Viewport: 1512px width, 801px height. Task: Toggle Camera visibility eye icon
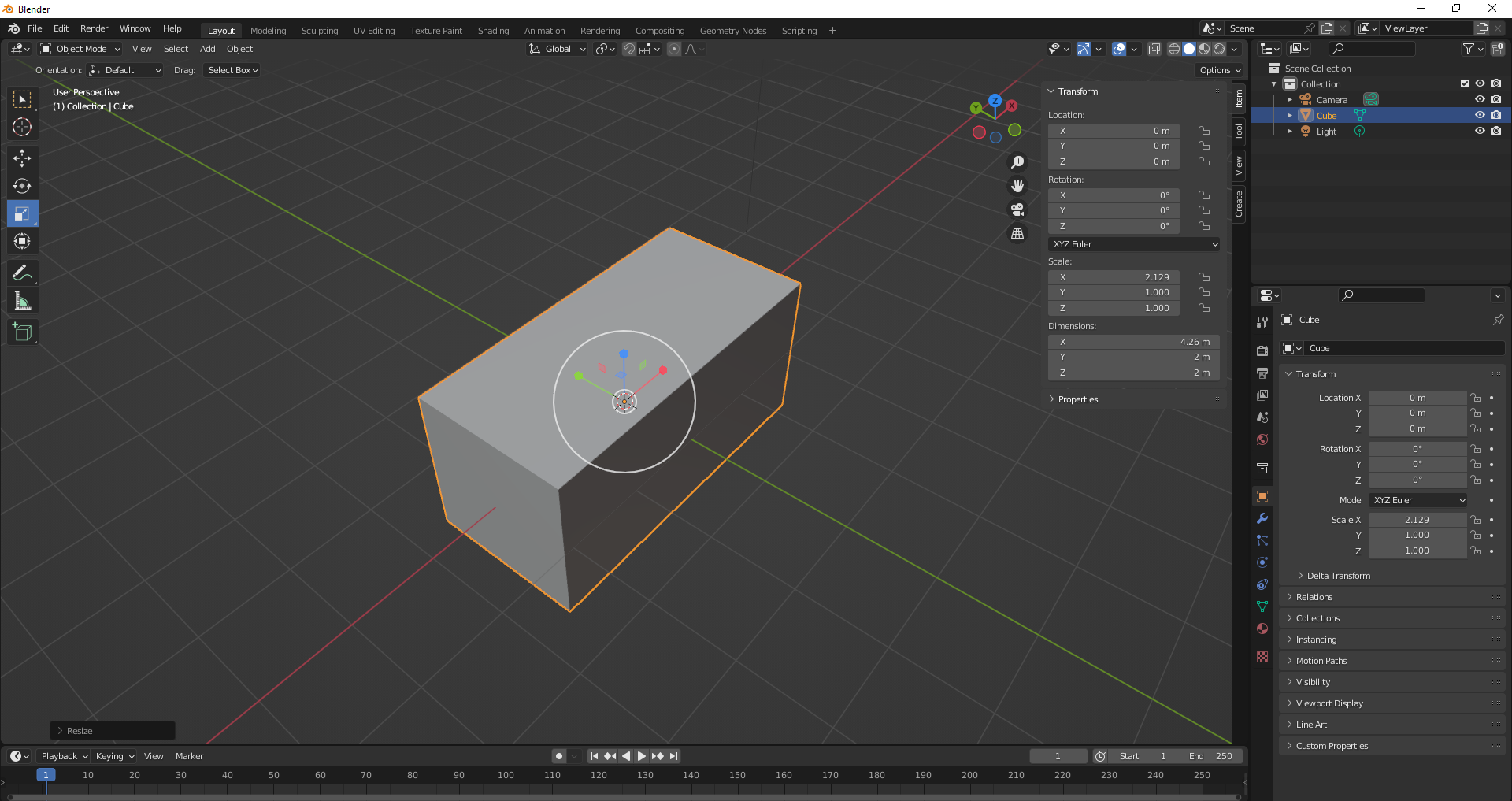pyautogui.click(x=1480, y=99)
